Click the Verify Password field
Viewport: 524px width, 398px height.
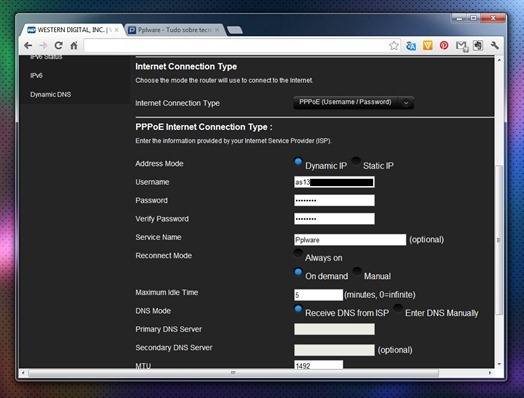334,219
